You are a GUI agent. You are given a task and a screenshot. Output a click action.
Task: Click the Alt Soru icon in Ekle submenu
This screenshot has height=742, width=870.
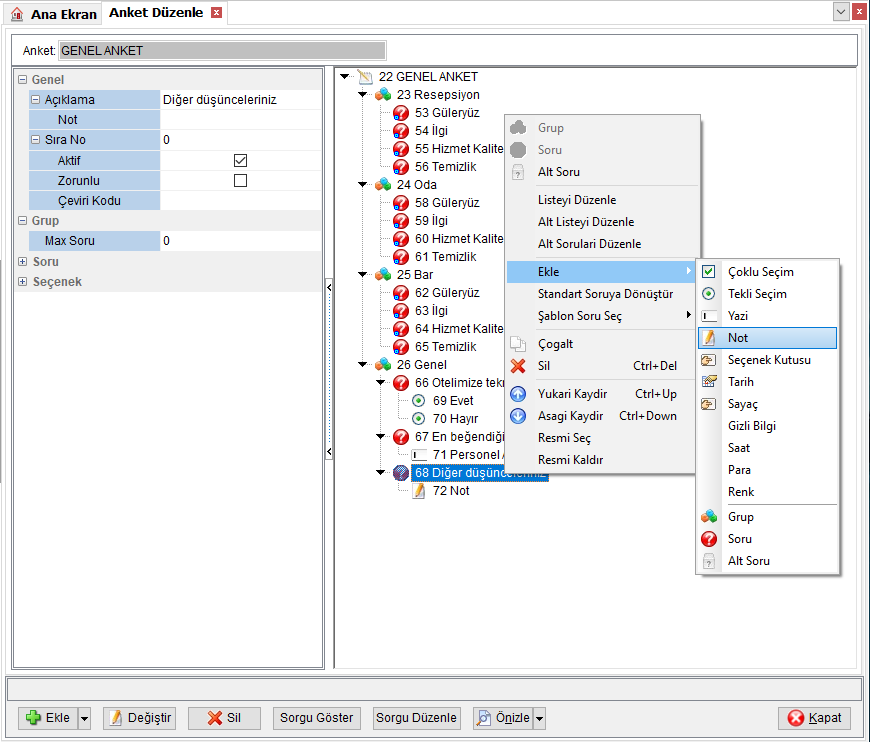point(709,561)
